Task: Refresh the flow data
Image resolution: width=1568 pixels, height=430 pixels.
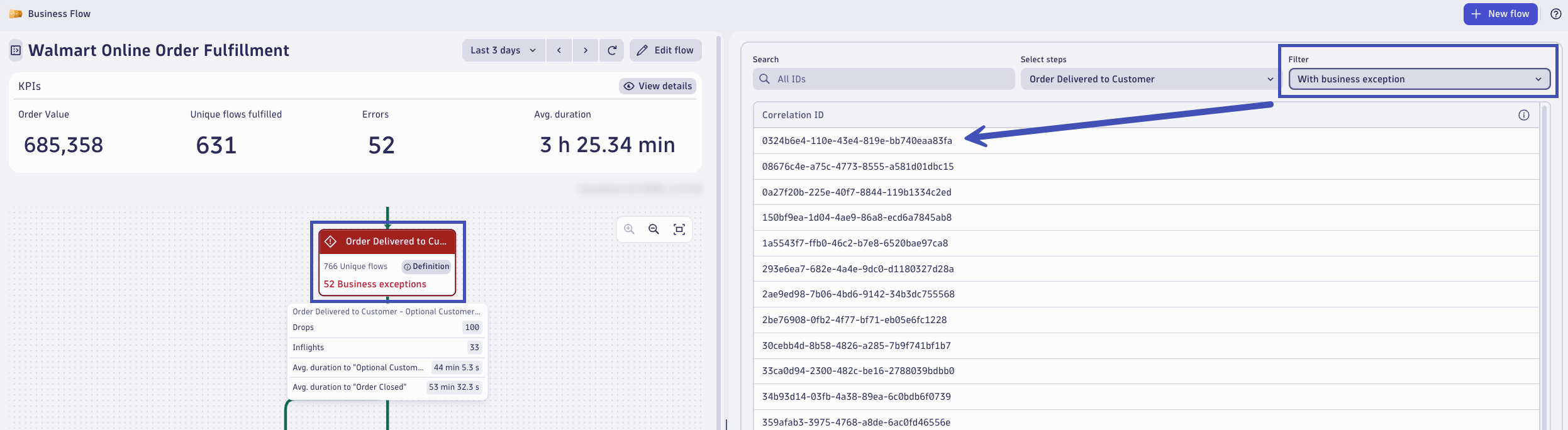Action: [x=612, y=50]
